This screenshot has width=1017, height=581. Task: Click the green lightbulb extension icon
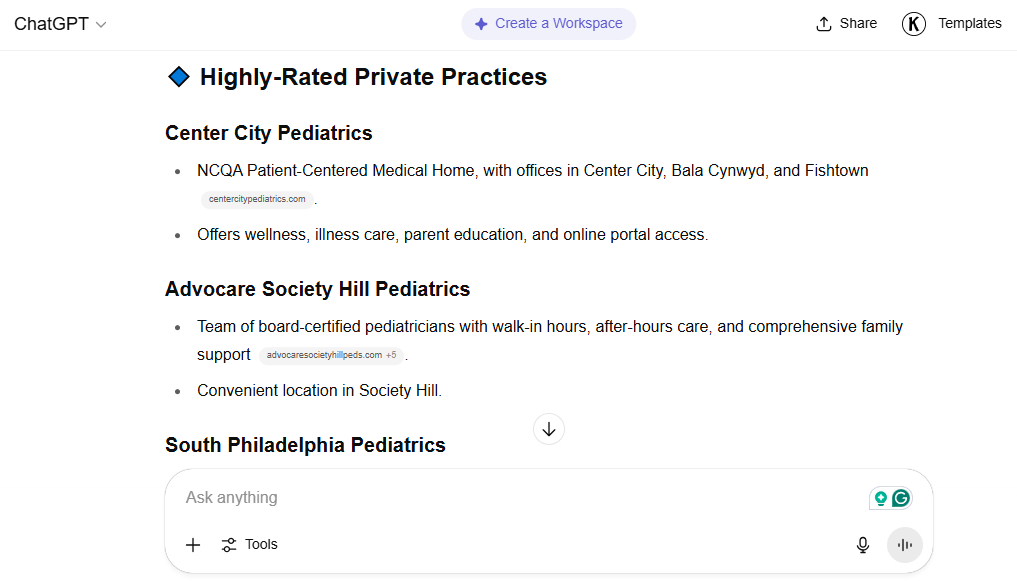[881, 498]
